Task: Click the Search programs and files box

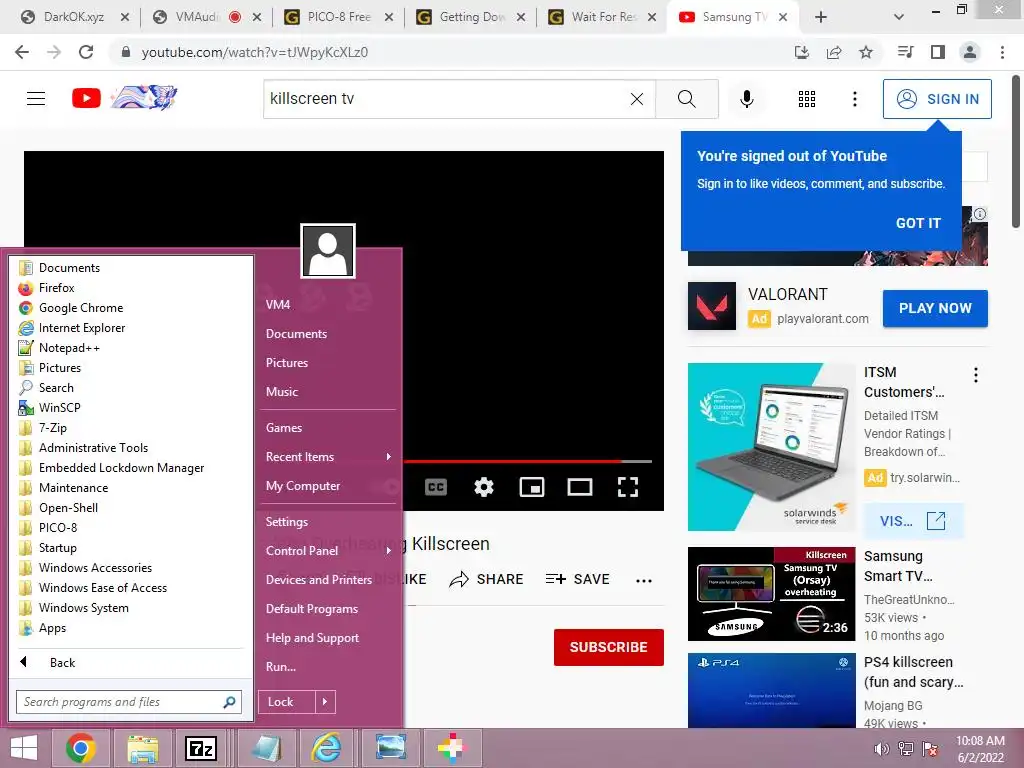Action: click(x=129, y=702)
